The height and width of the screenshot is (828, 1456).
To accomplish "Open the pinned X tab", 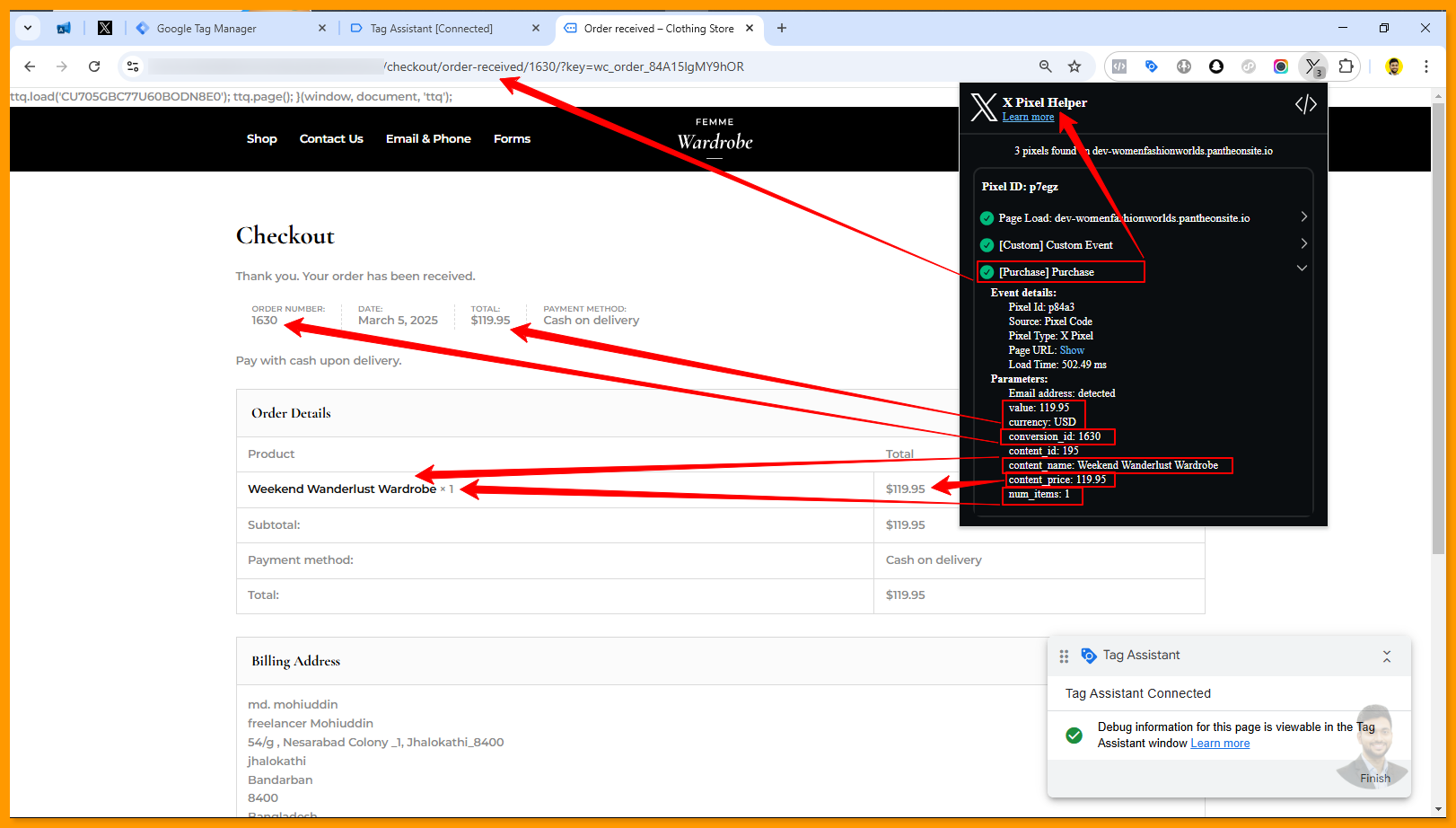I will coord(105,29).
